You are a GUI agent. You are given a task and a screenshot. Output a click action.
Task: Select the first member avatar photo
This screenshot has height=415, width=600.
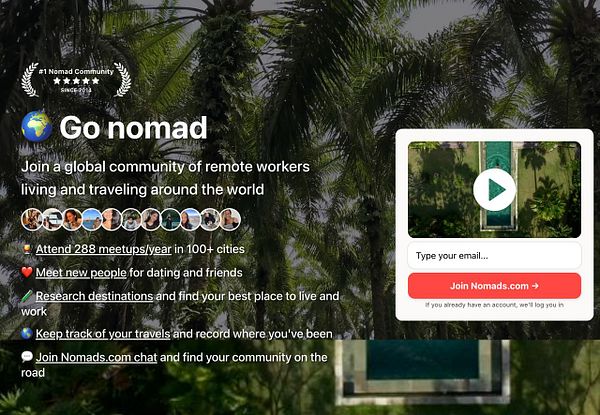[32, 220]
